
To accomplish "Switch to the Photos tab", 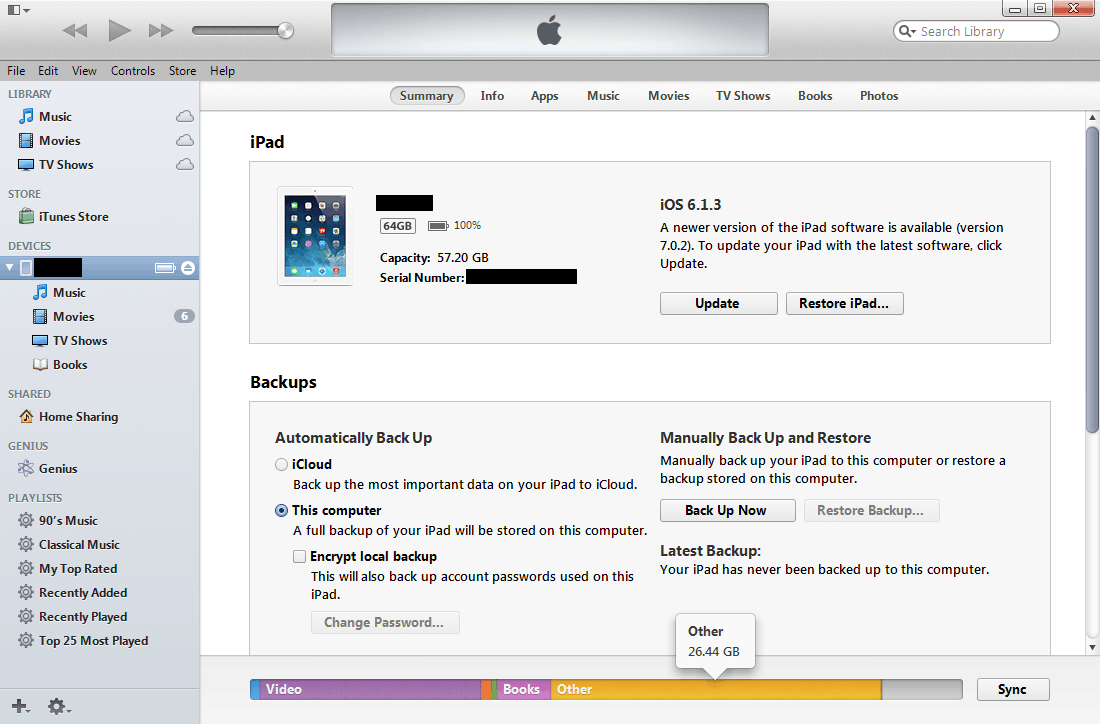I will [x=879, y=95].
